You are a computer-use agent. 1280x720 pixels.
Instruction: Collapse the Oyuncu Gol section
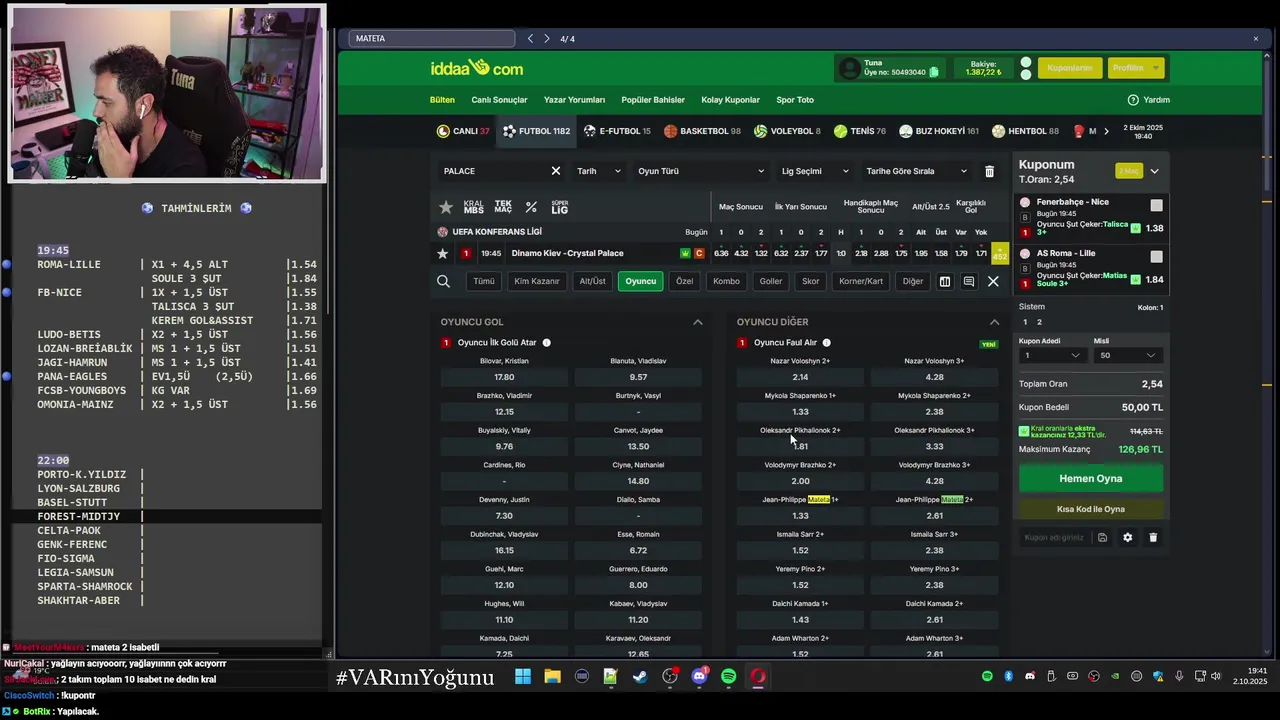point(698,322)
